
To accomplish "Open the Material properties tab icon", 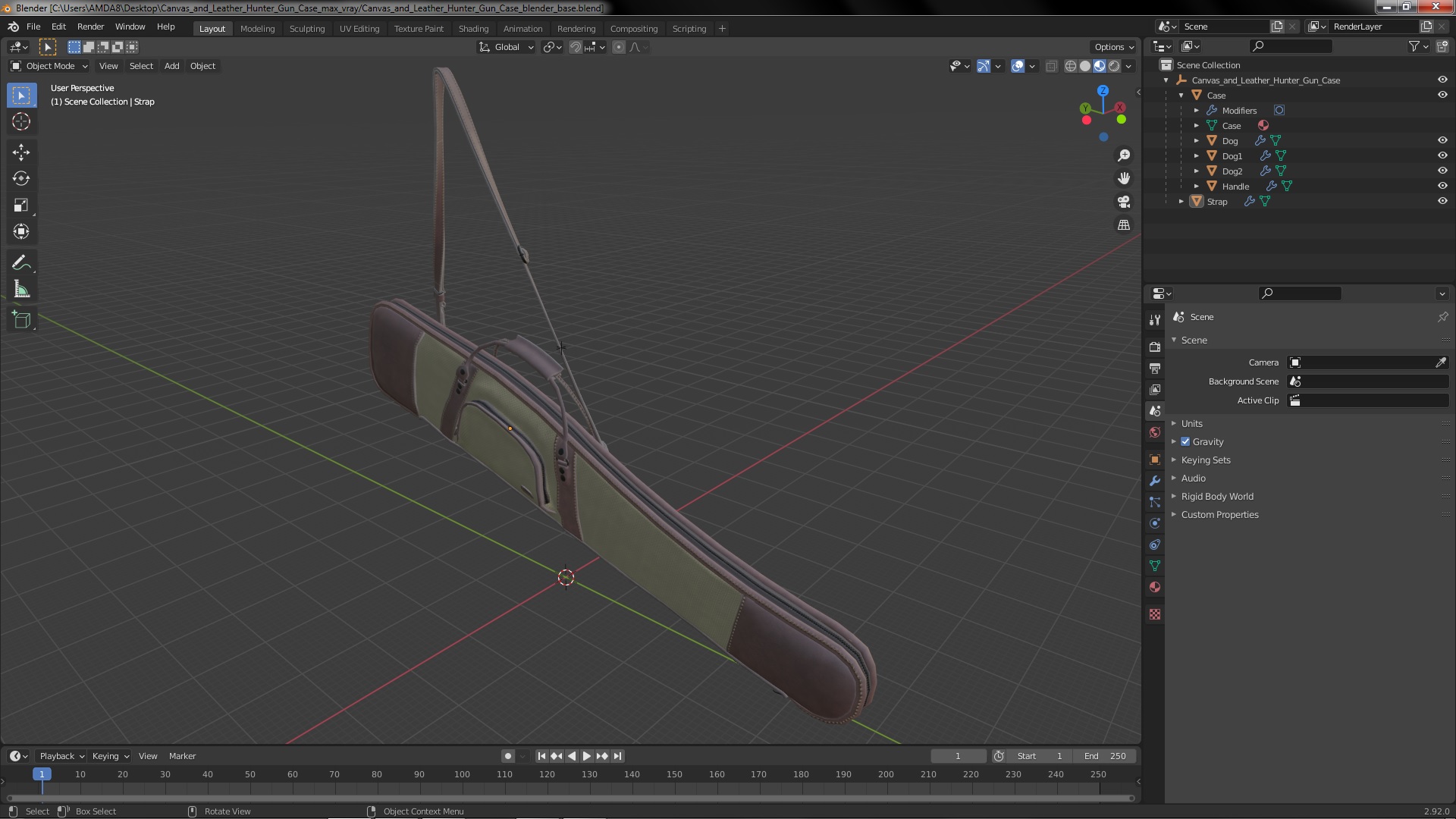I will (1155, 588).
